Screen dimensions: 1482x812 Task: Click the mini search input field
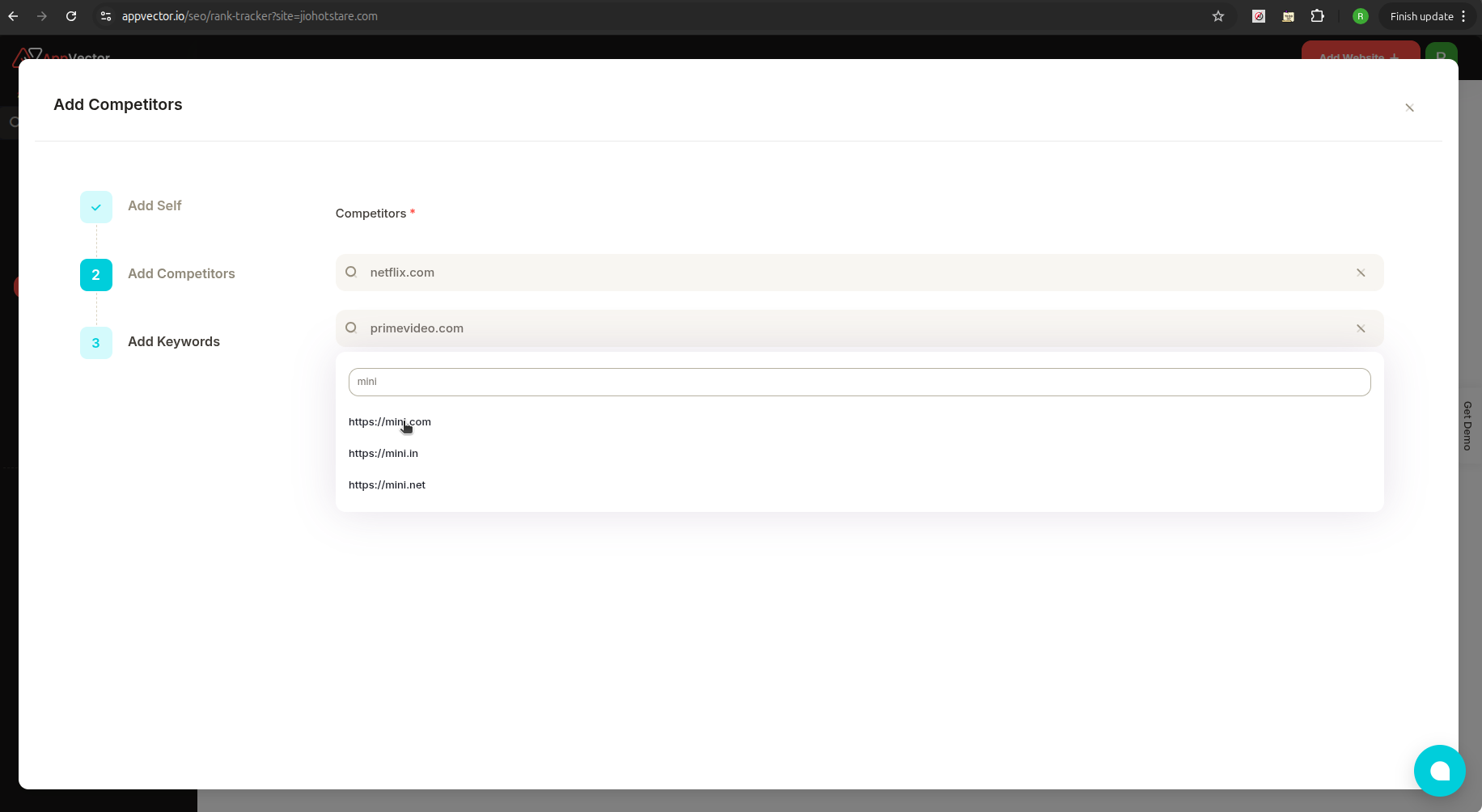click(x=859, y=381)
